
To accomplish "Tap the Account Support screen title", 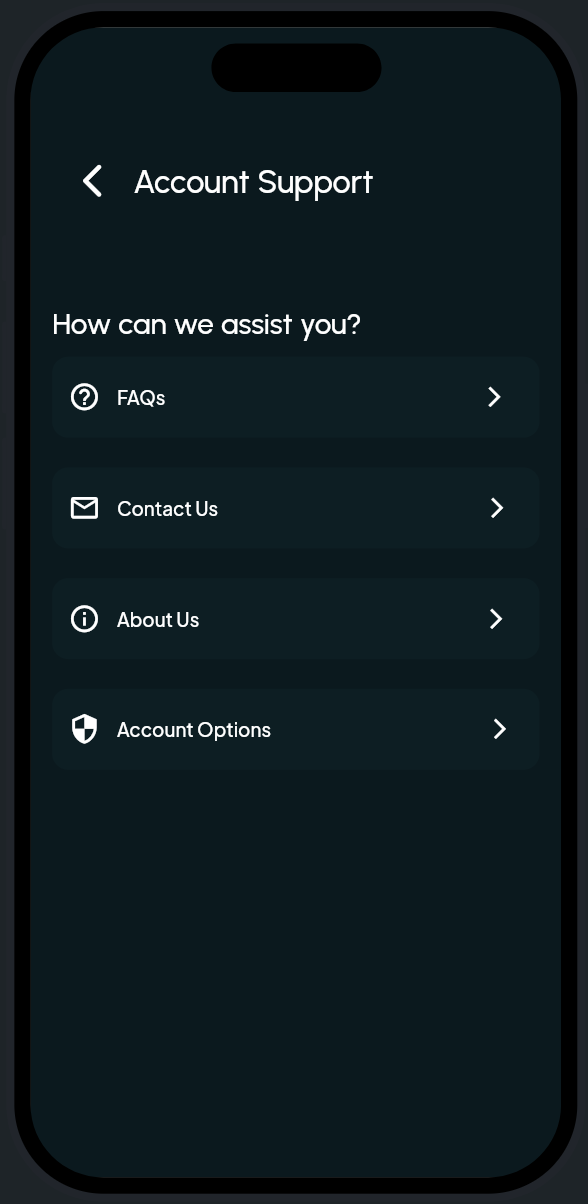I will click(253, 181).
